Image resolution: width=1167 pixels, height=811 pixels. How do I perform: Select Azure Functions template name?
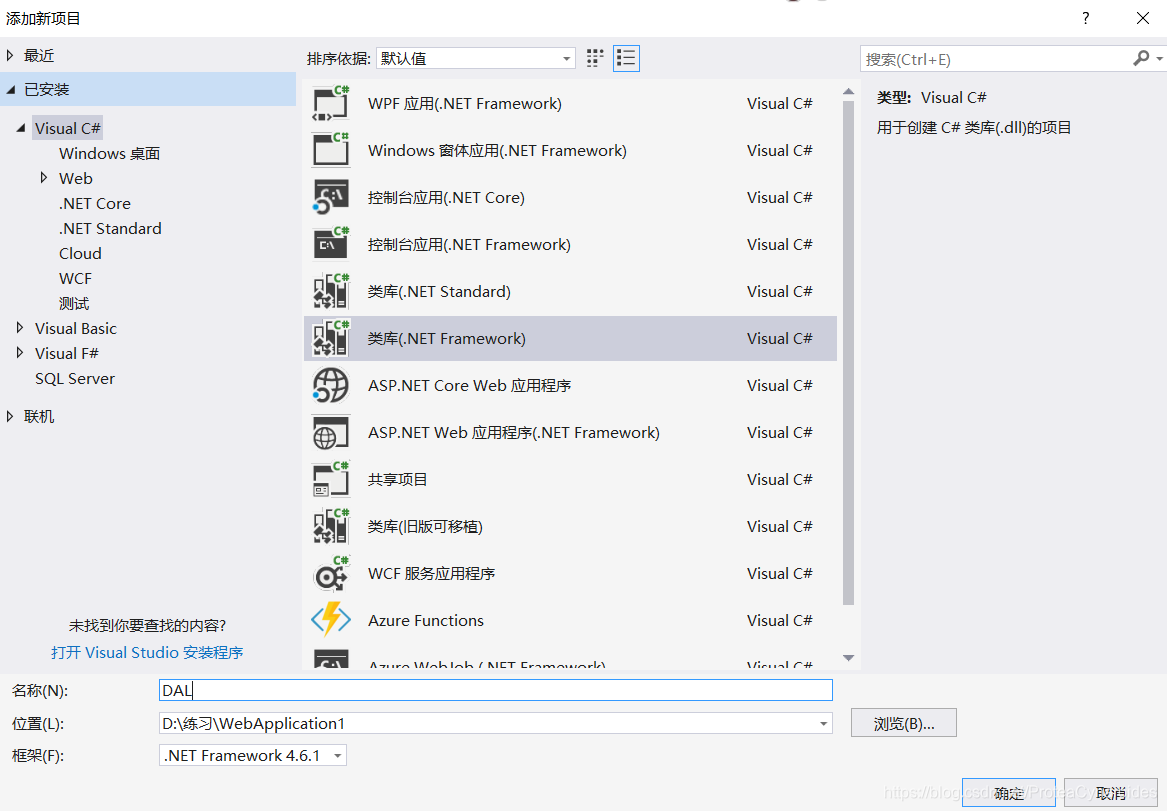tap(426, 620)
